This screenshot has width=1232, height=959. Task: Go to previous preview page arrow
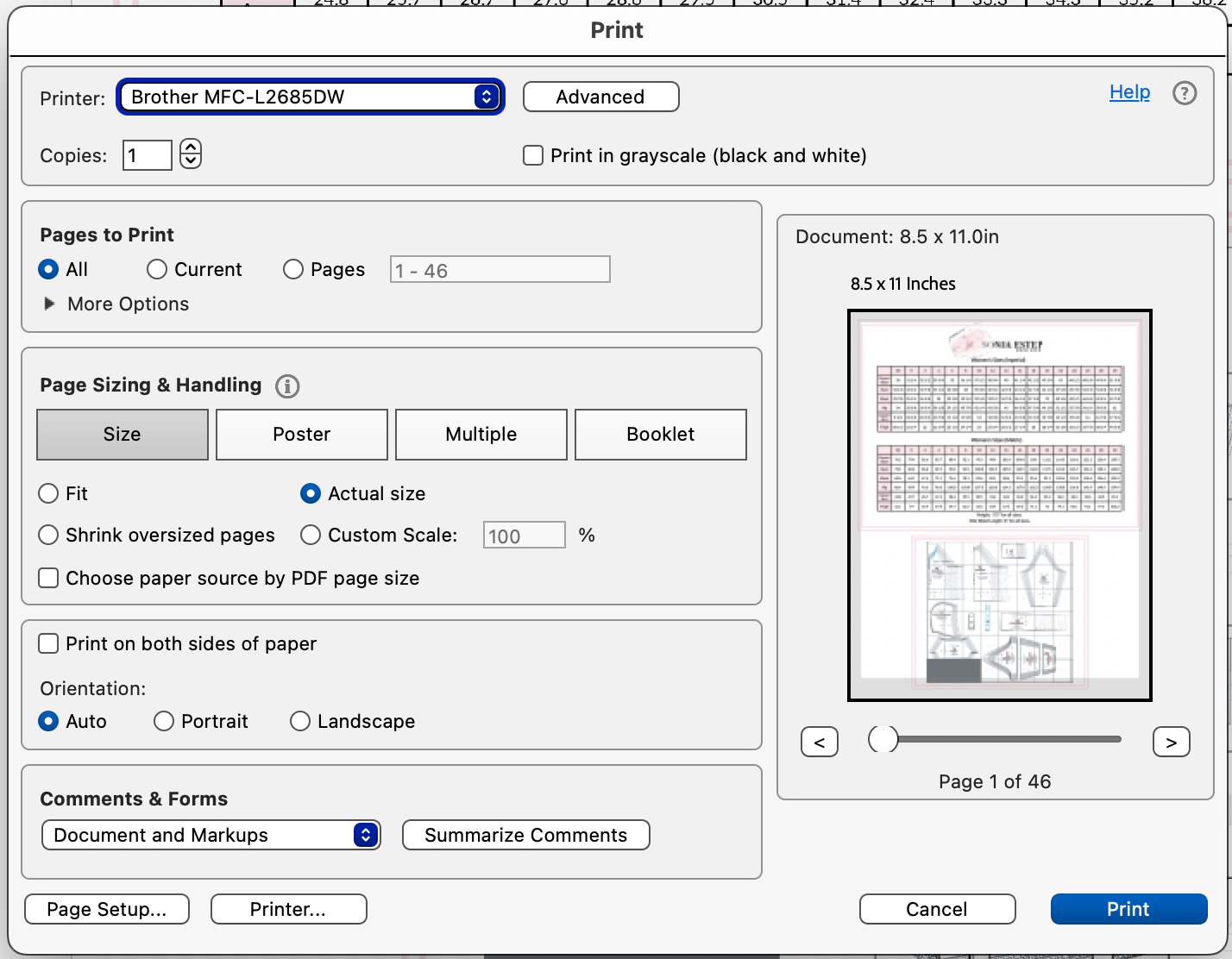819,742
